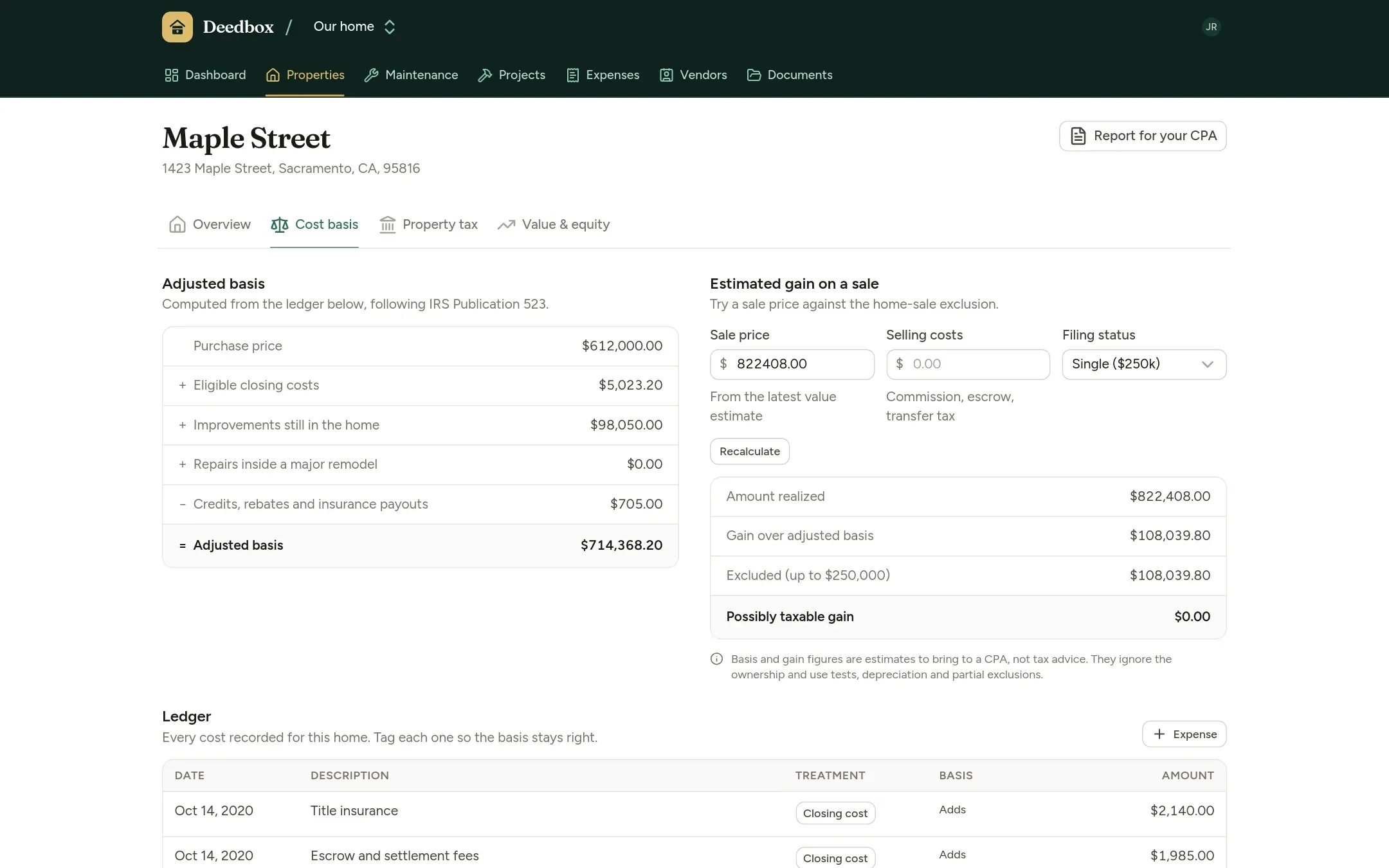Click the Possibly taxable gain row
This screenshot has height=868, width=1389.
(968, 617)
